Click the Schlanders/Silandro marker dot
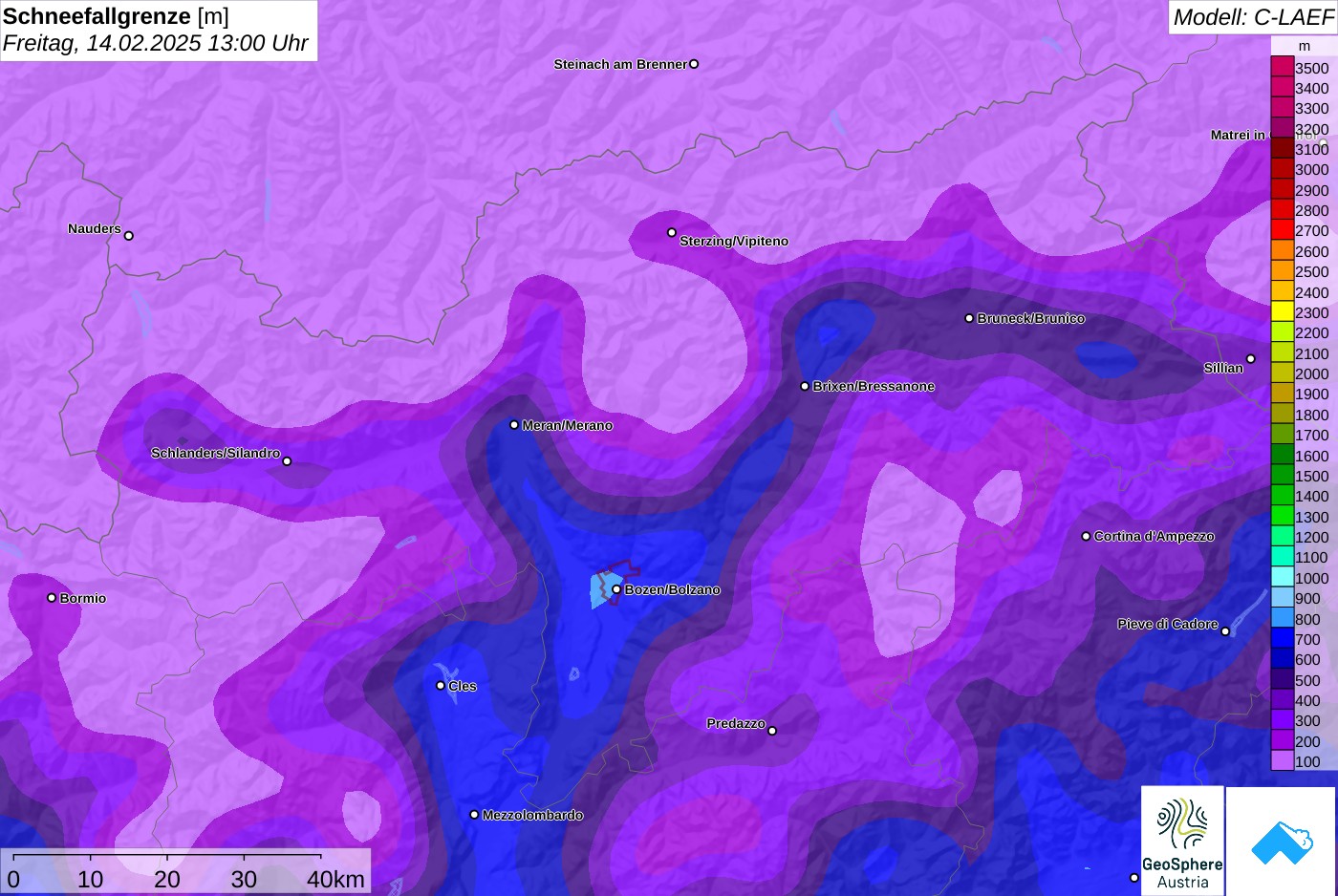The image size is (1338, 896). coord(287,461)
